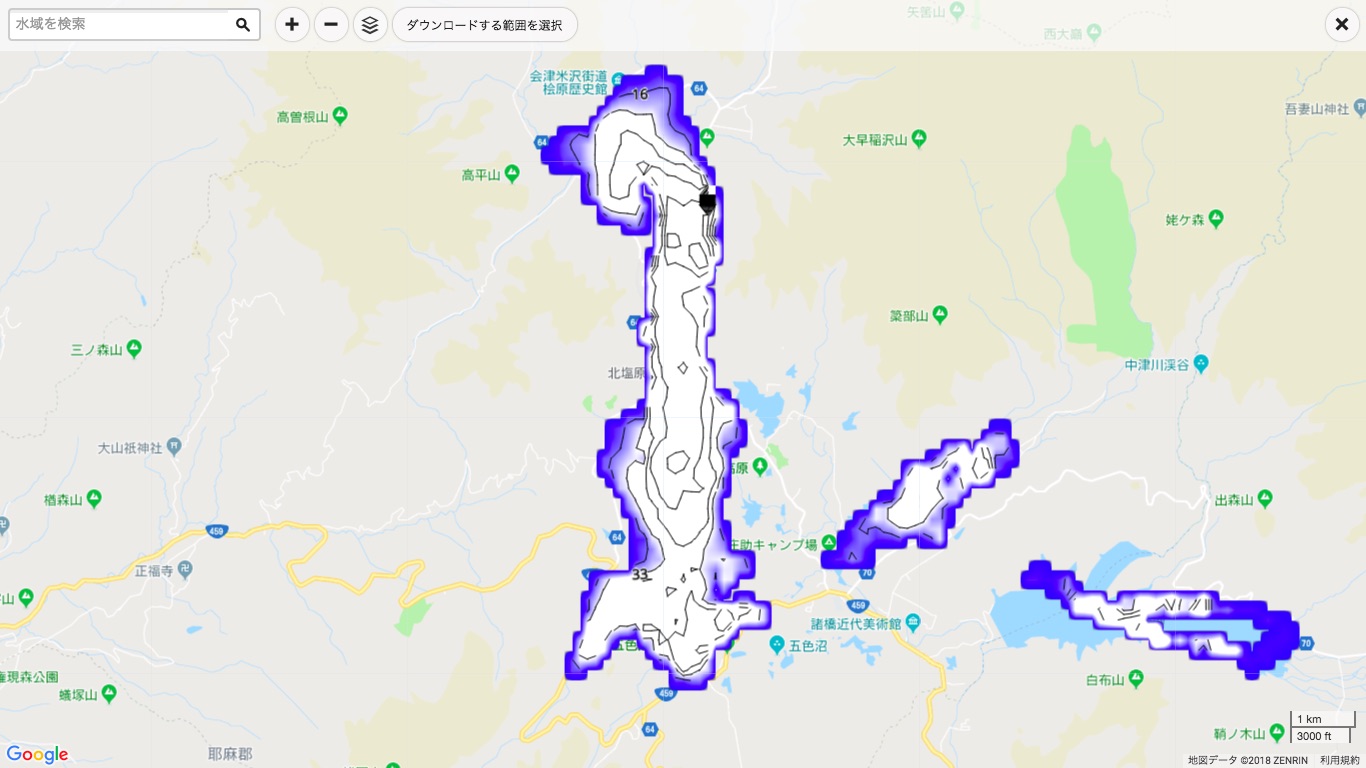Click the depth label 33
1366x768 pixels.
(x=640, y=574)
